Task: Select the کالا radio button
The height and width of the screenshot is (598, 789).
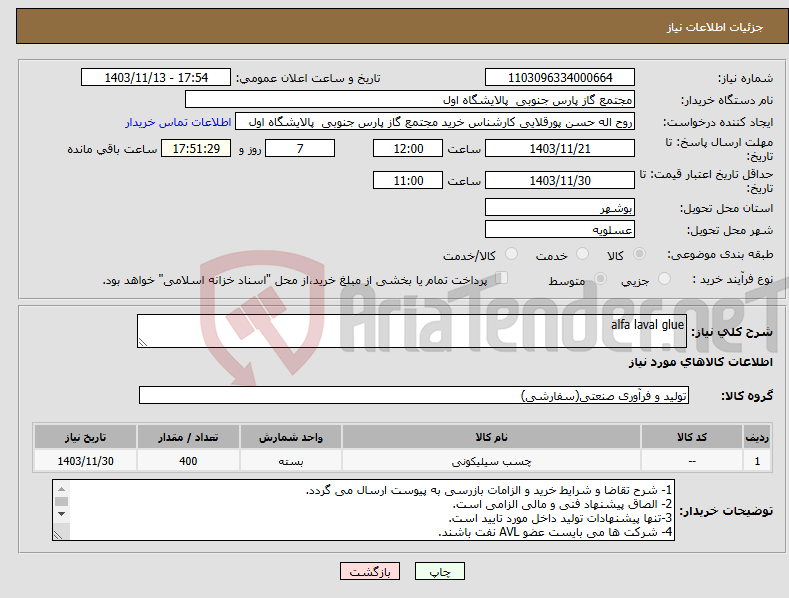Action: click(639, 254)
